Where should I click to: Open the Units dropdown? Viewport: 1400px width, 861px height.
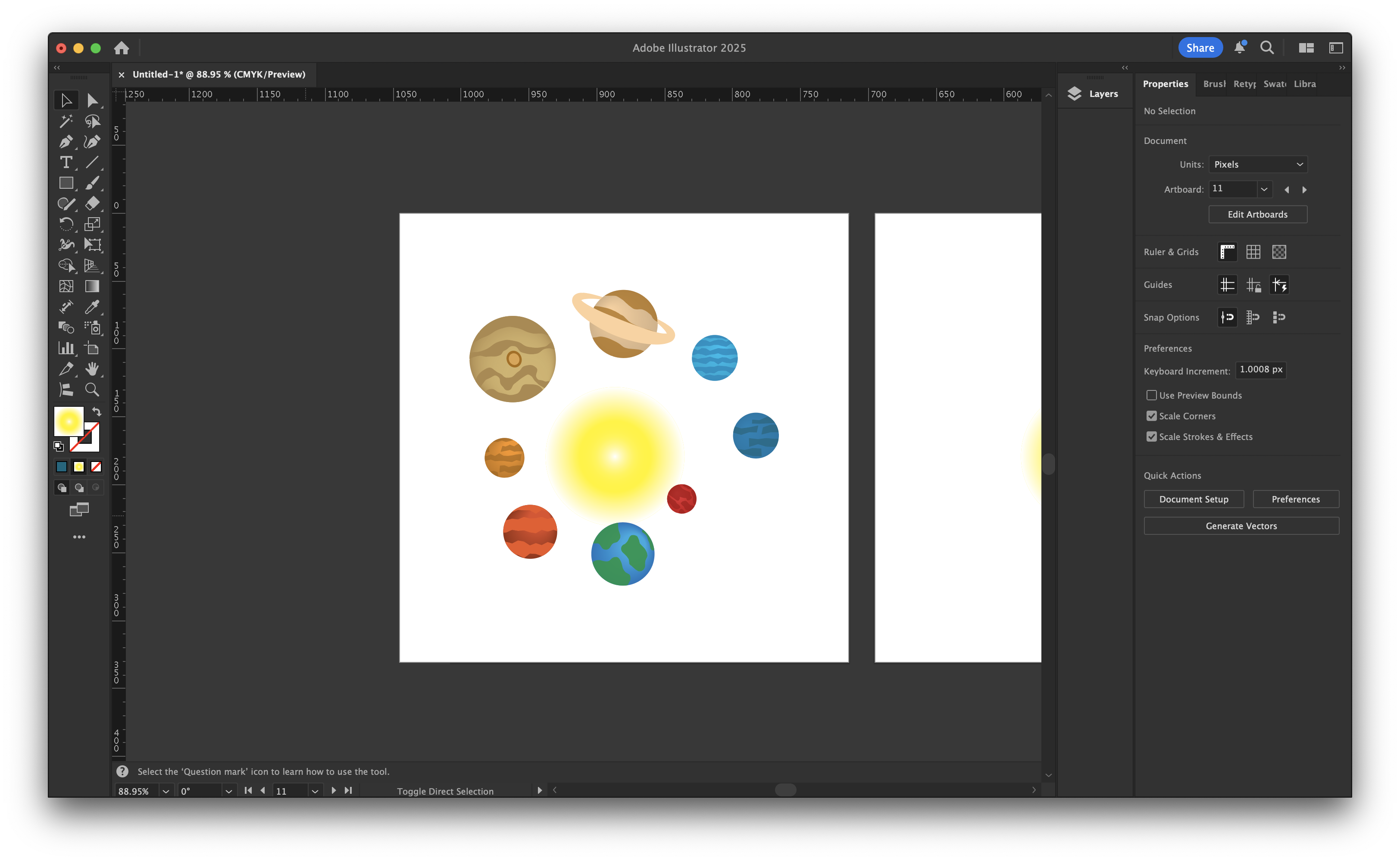pos(1258,164)
